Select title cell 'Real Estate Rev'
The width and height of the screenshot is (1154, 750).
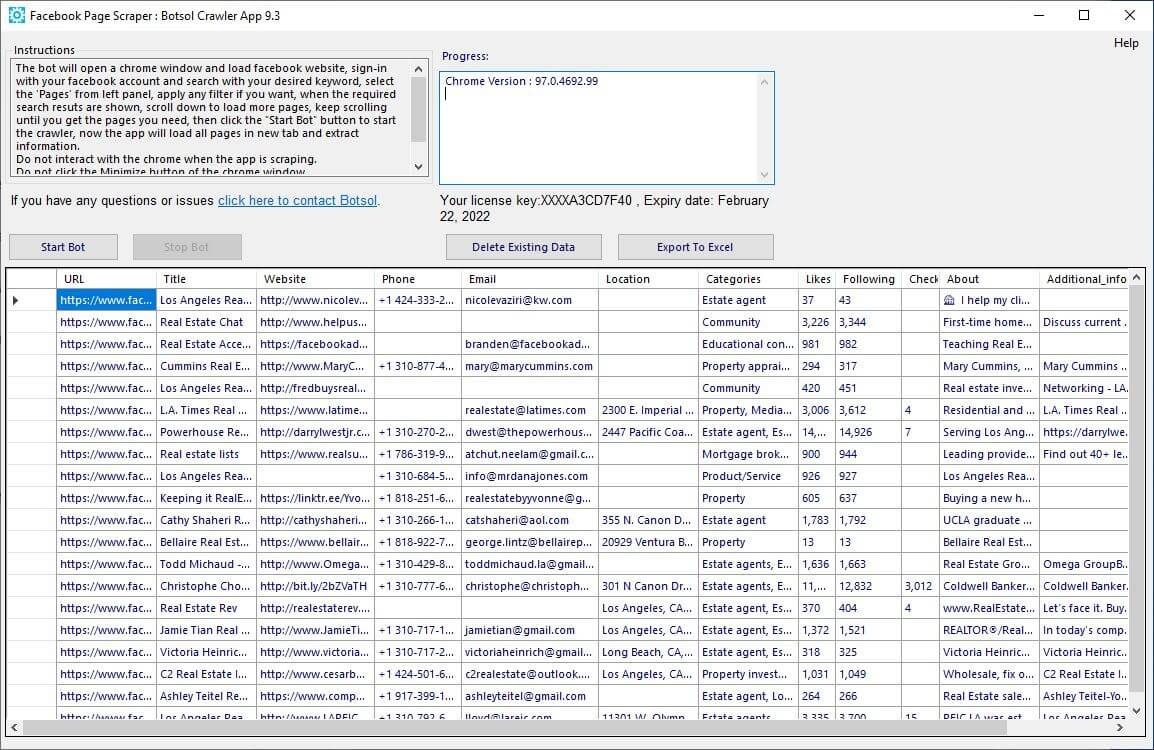[206, 609]
